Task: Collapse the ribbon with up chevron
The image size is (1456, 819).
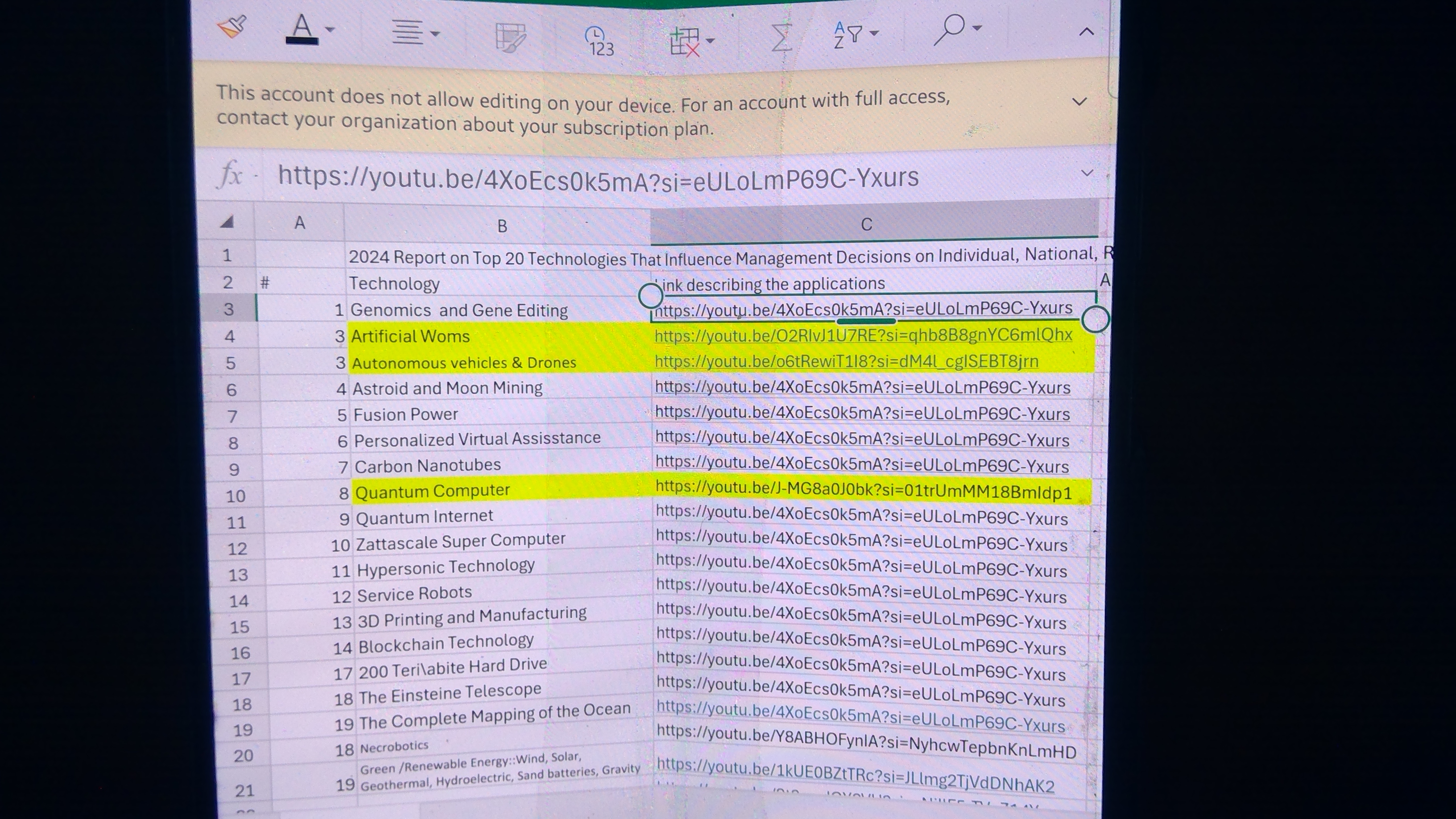Action: (1086, 32)
